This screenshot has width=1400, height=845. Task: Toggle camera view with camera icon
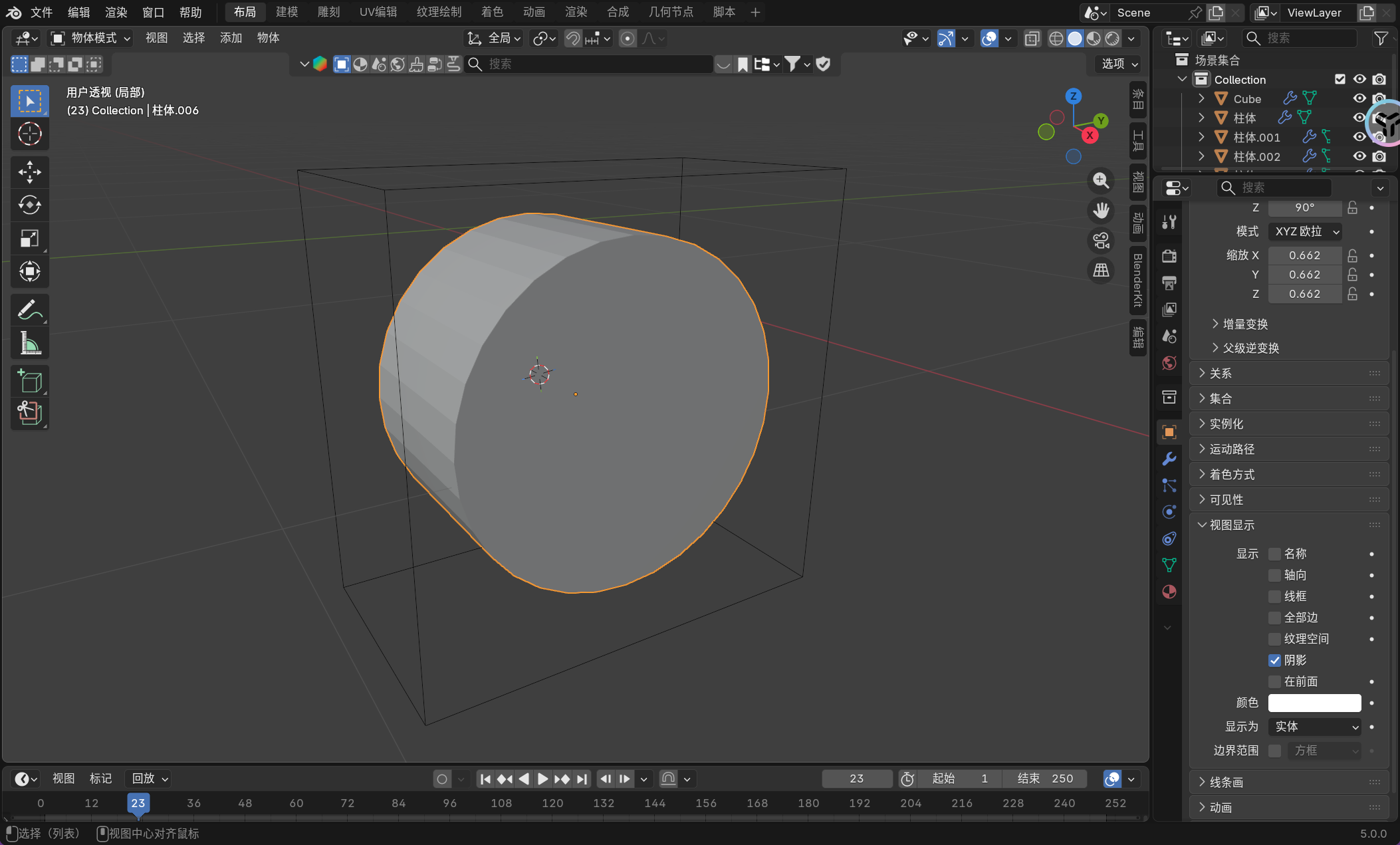pos(1101,241)
